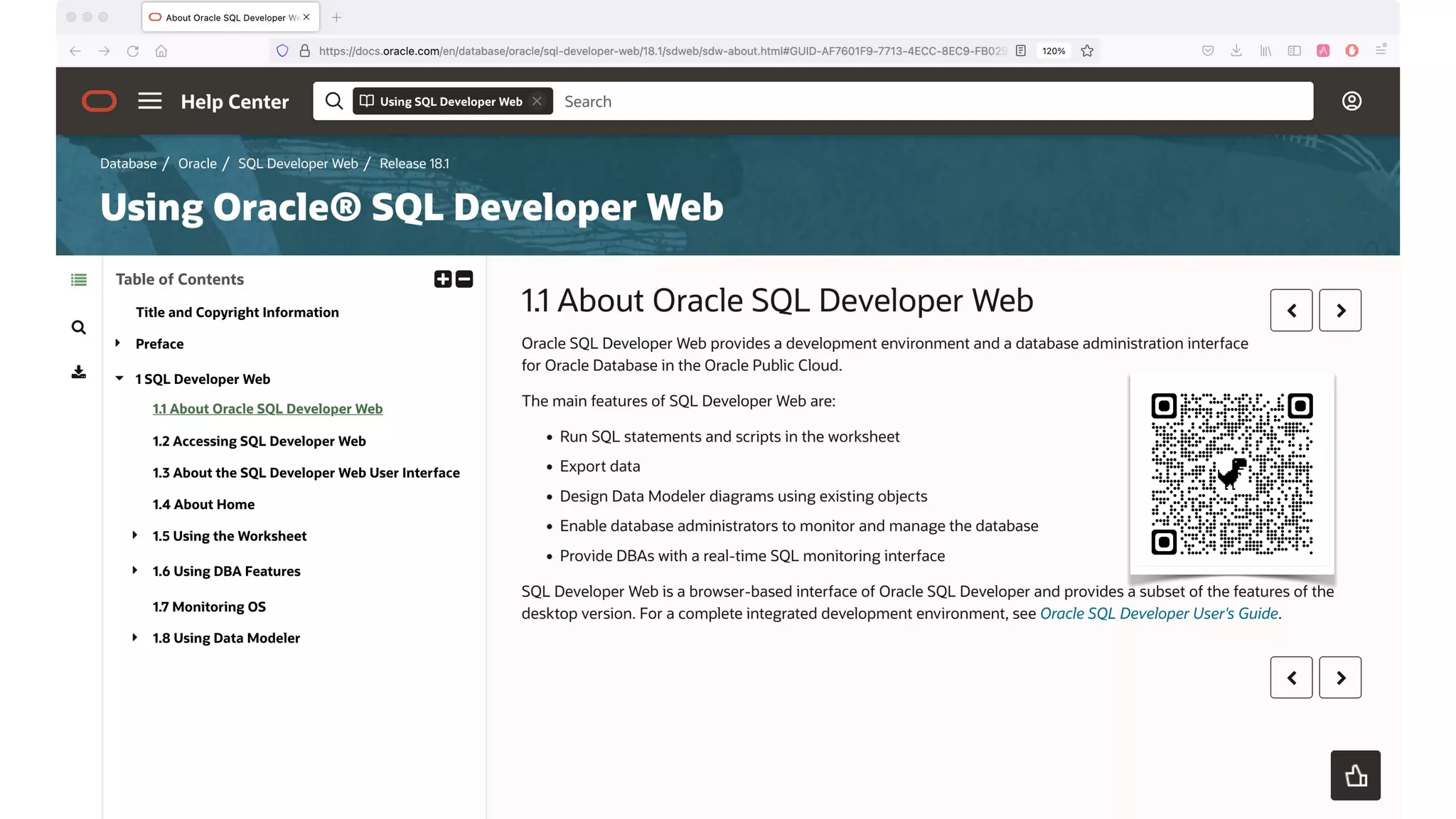Click the sidebar search magnifier icon
This screenshot has height=819, width=1456.
(79, 328)
